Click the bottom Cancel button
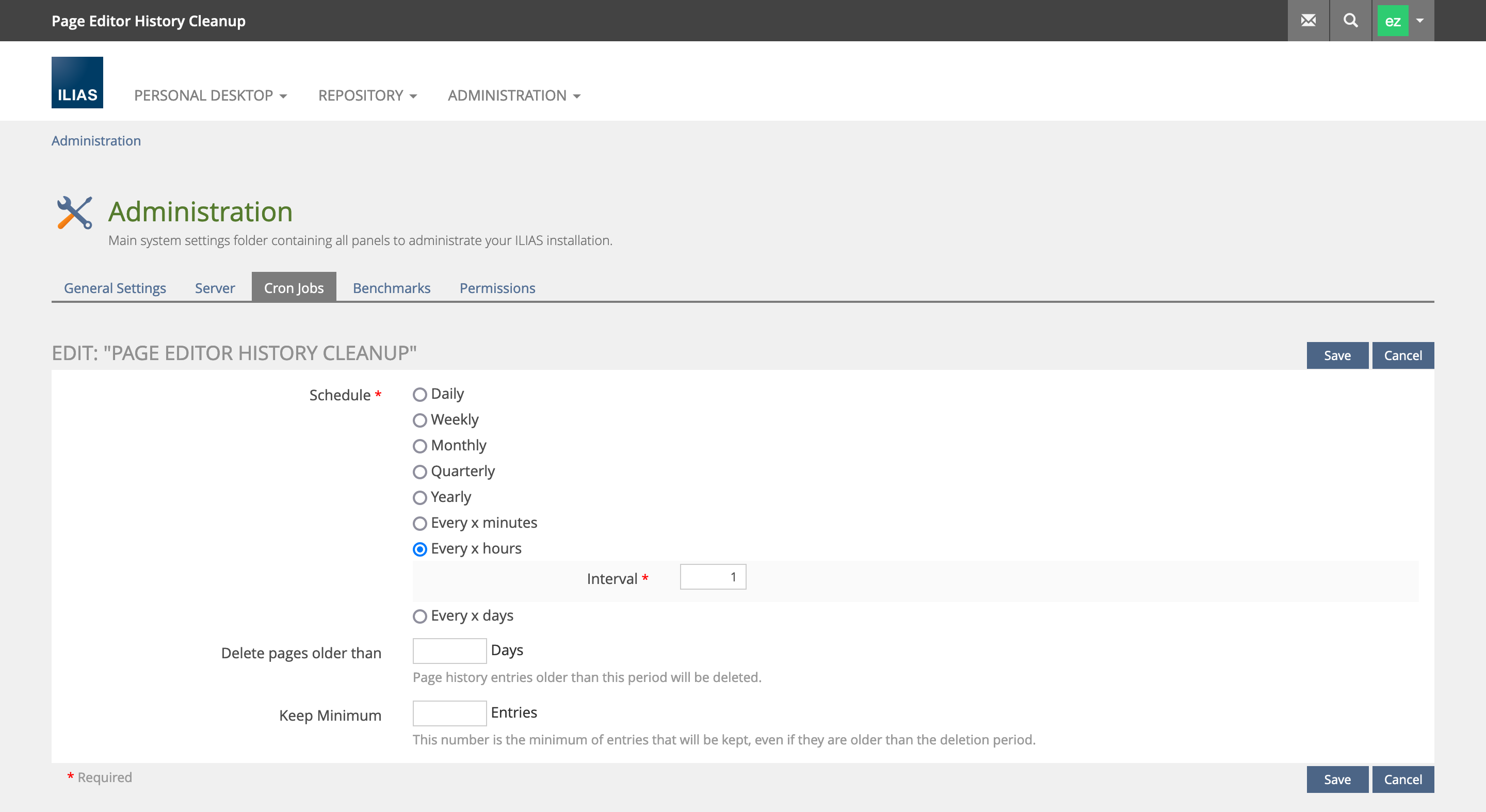 click(1402, 779)
